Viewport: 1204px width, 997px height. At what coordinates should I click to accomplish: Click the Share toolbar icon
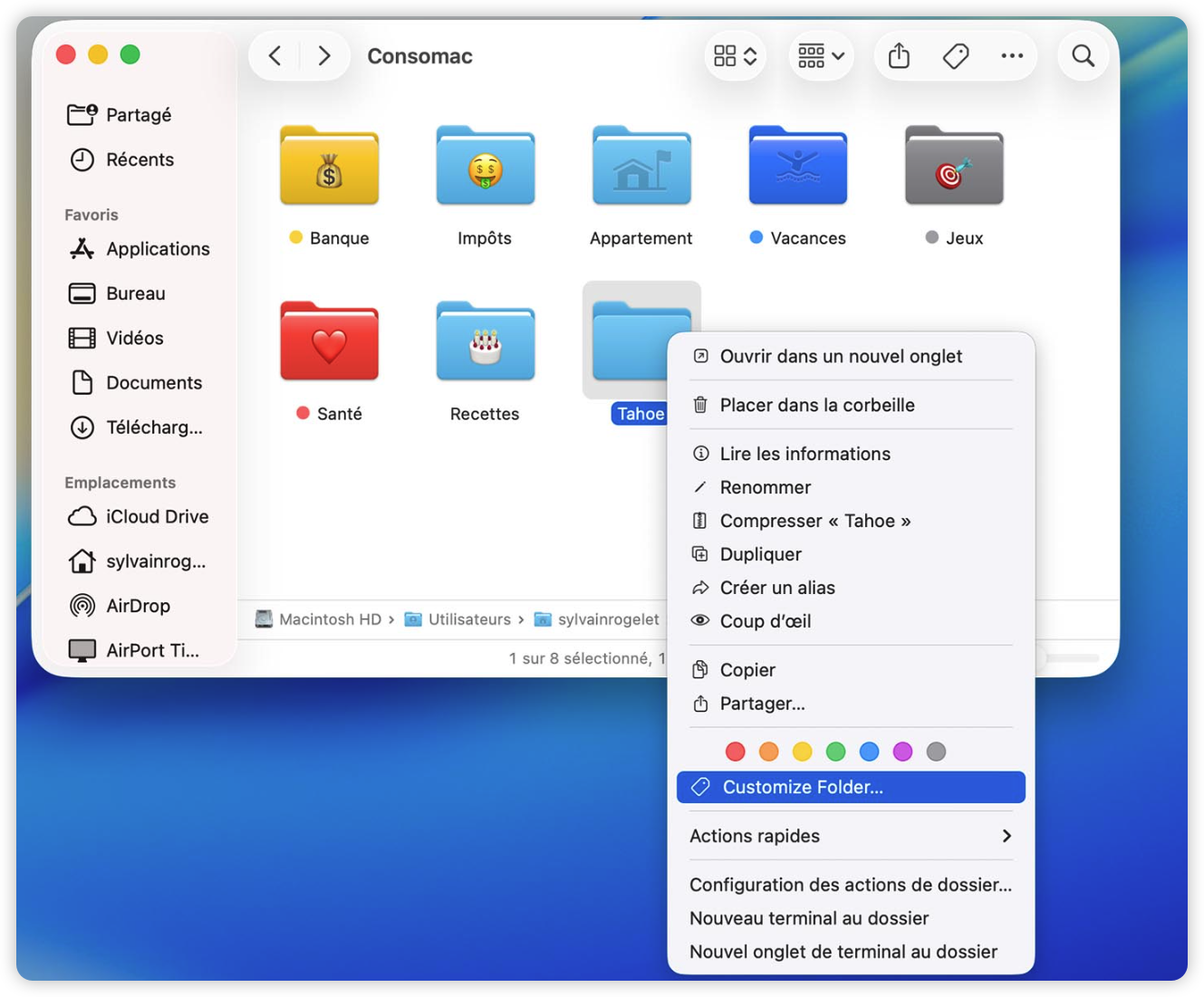[899, 56]
